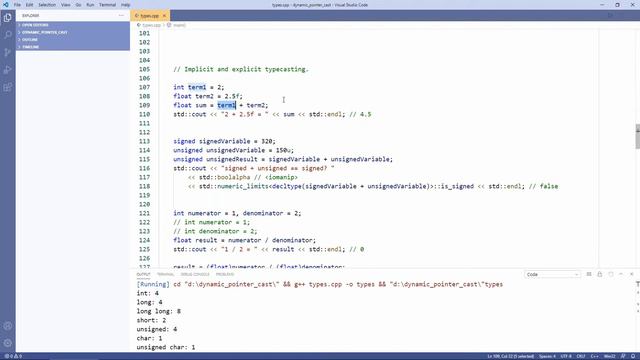
Task: Maximize the output panel size
Action: pos(621,274)
